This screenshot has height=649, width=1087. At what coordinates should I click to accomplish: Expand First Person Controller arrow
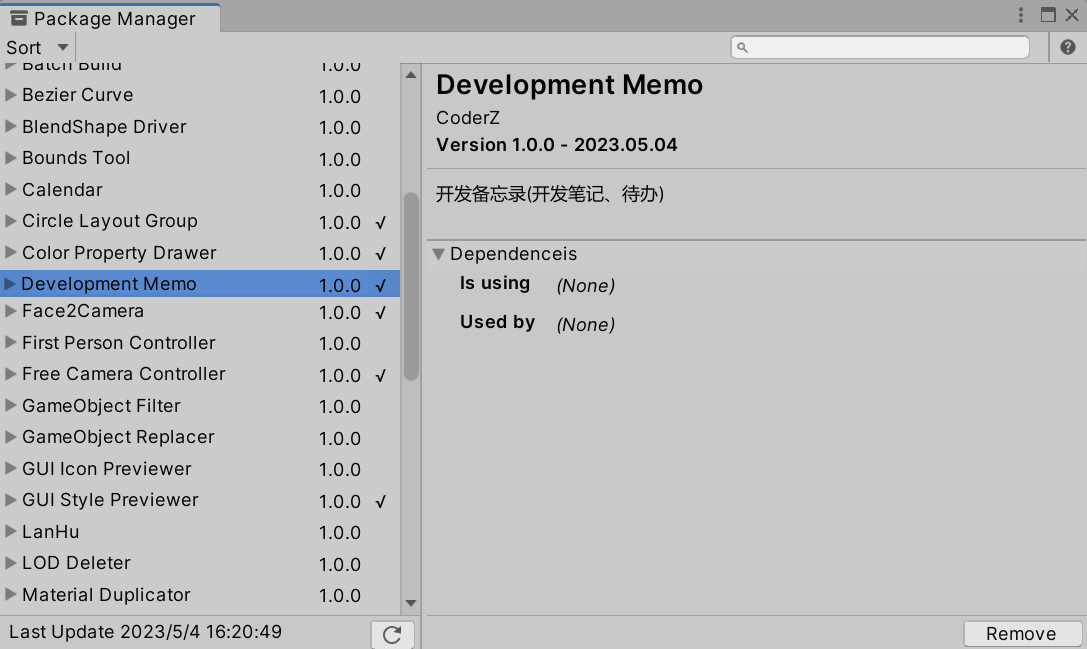pyautogui.click(x=10, y=343)
